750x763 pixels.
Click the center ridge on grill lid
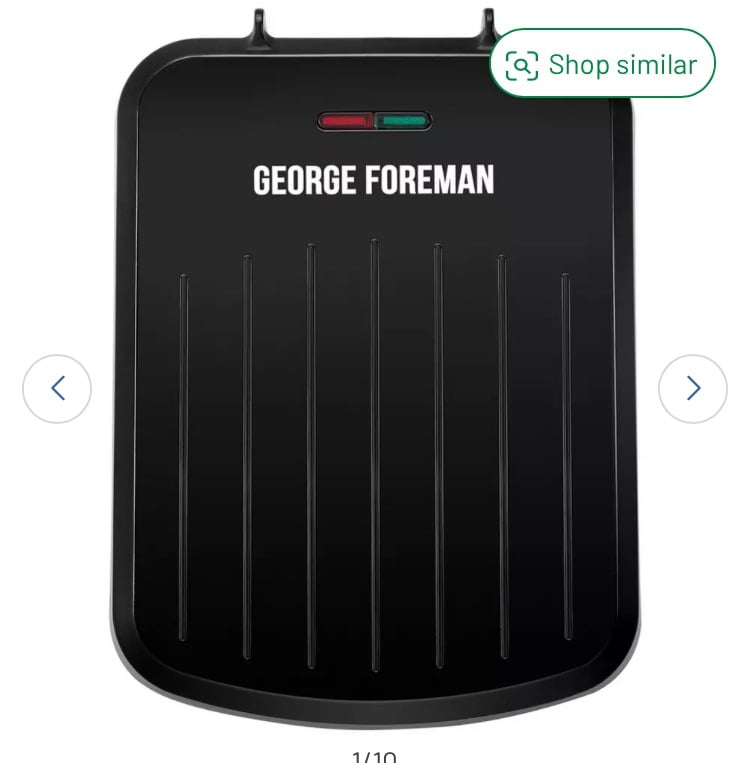[x=374, y=455]
